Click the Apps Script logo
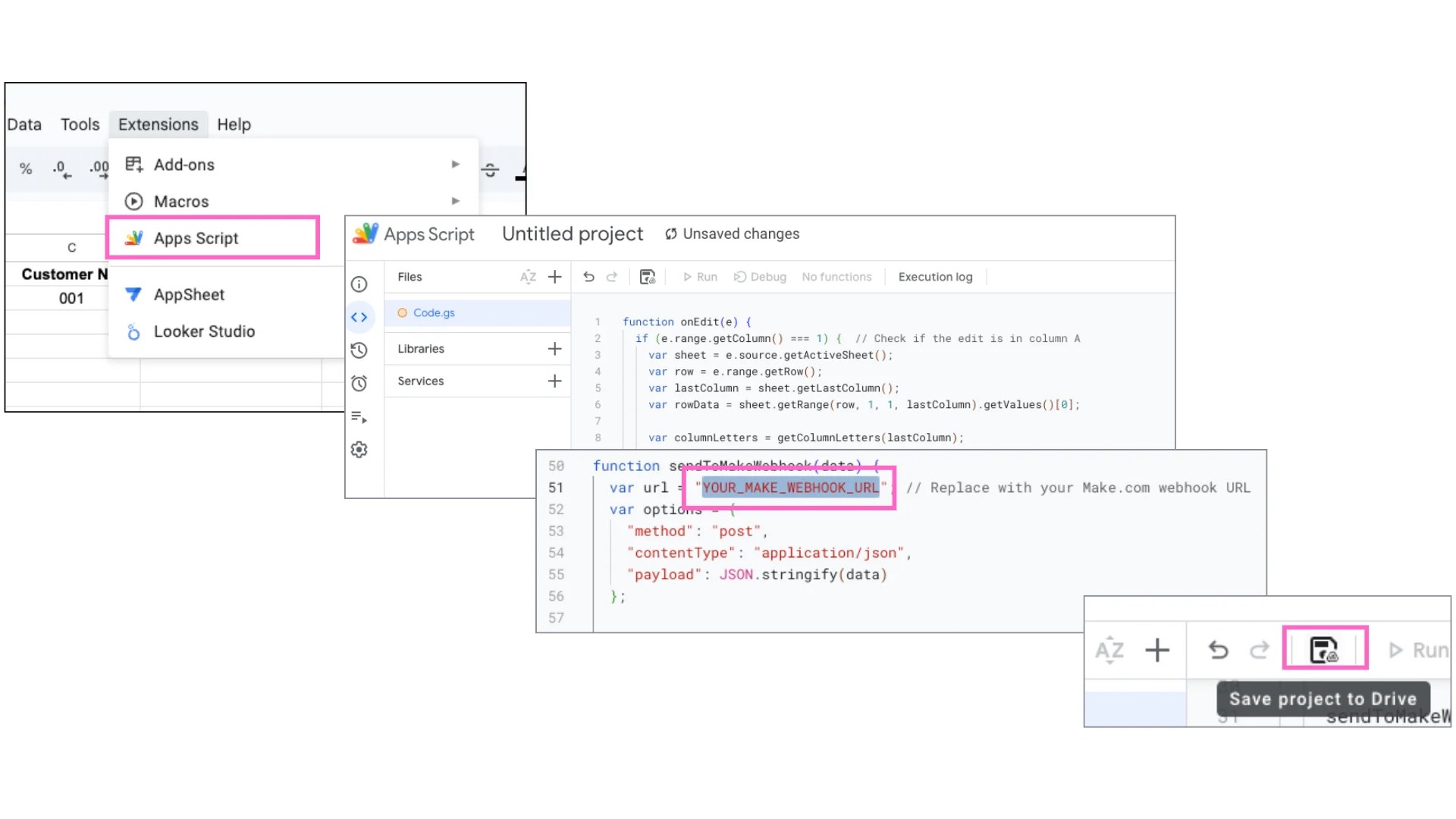Image resolution: width=1456 pixels, height=819 pixels. 366,234
